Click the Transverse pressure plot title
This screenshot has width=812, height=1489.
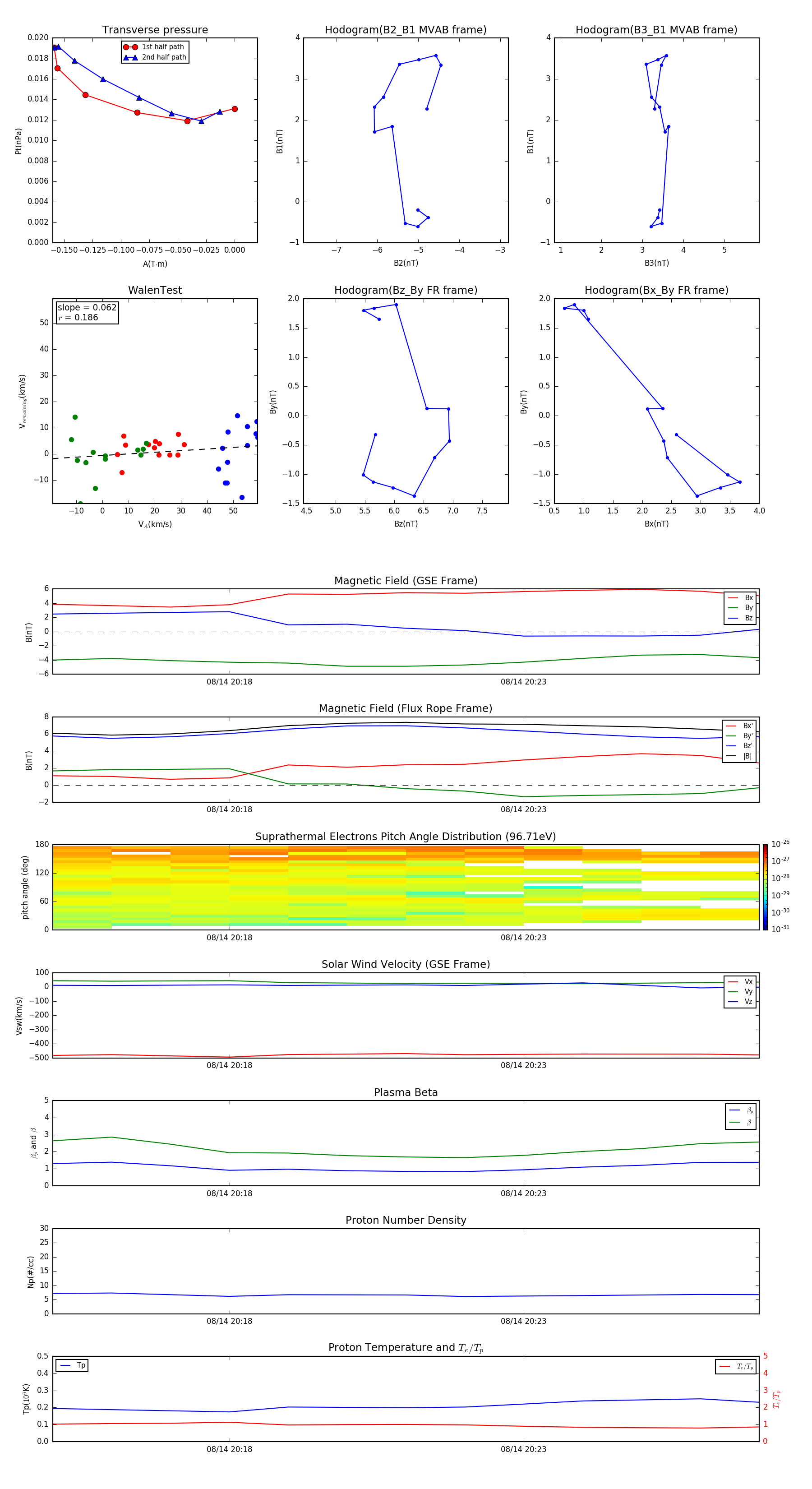(x=155, y=29)
